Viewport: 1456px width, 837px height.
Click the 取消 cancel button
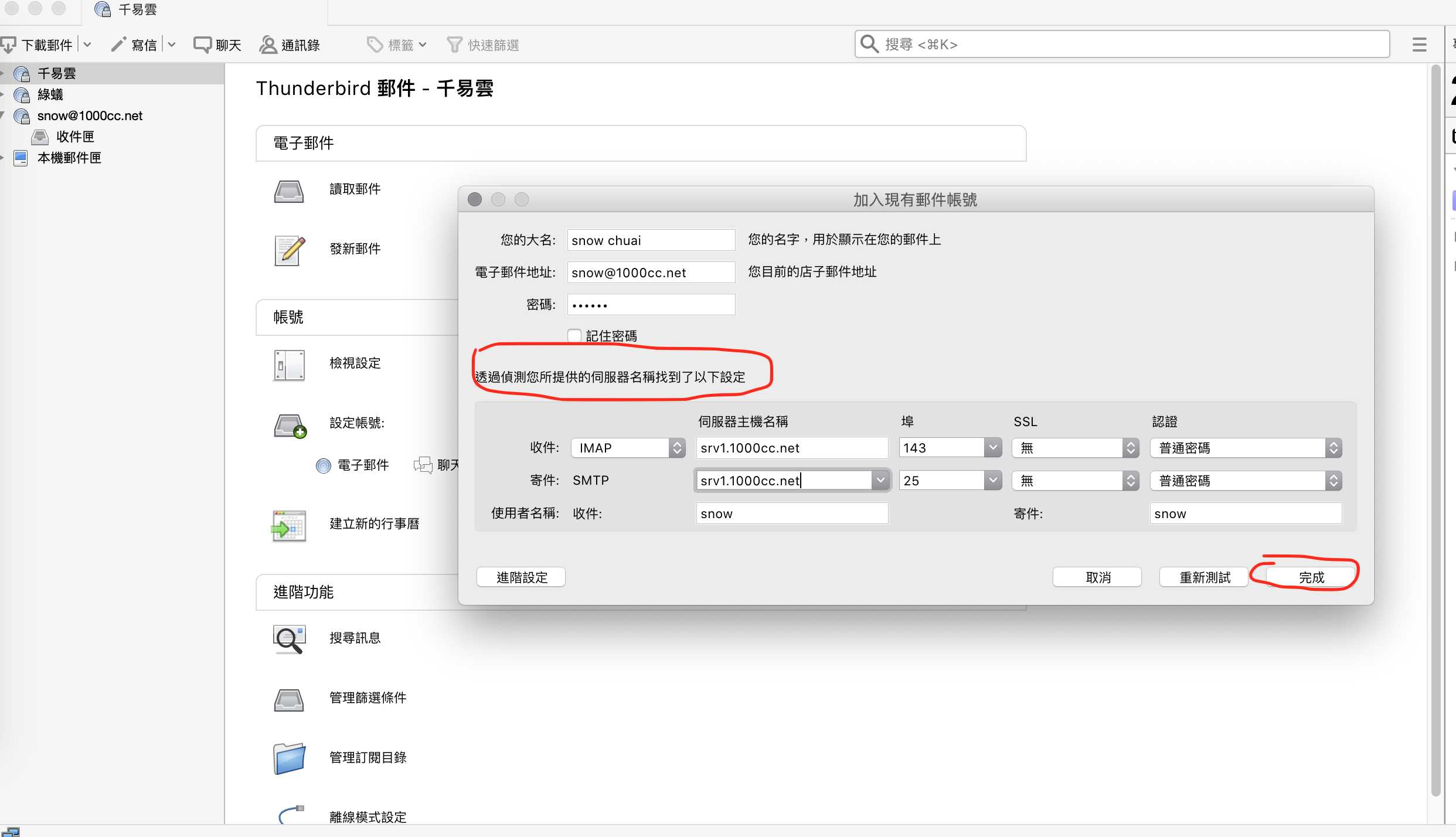click(x=1097, y=577)
